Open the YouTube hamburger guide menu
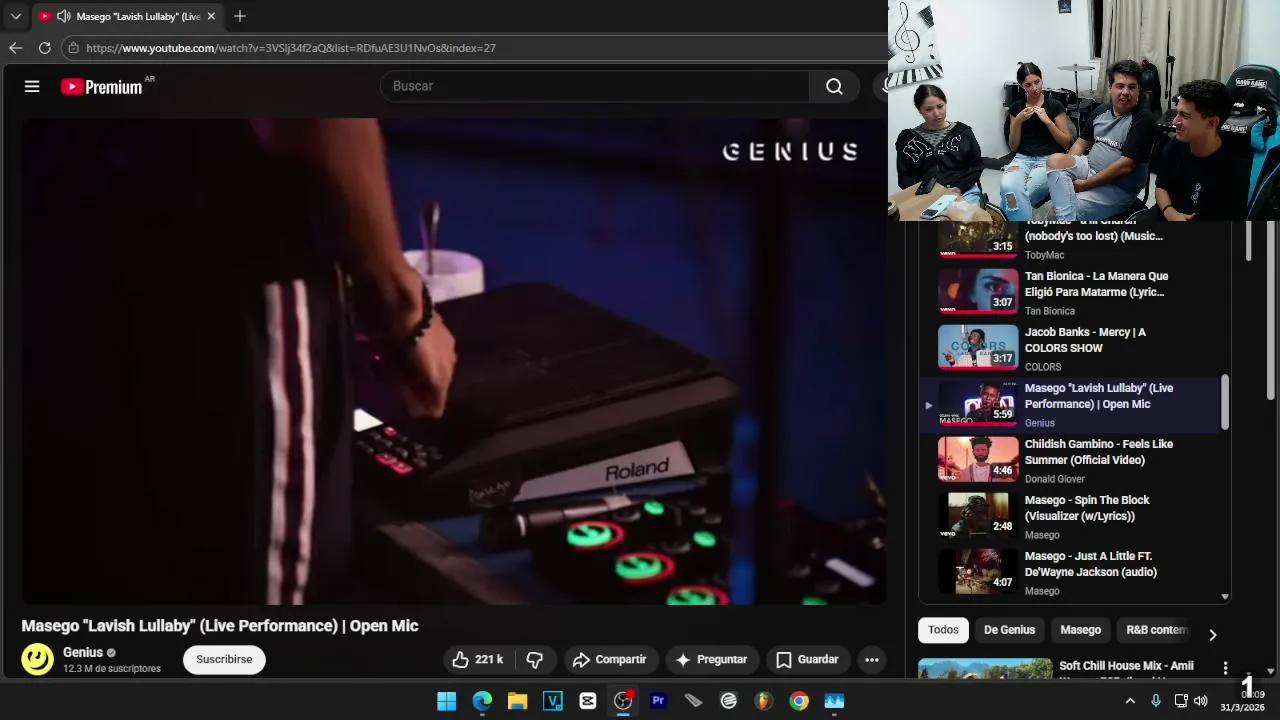The width and height of the screenshot is (1280, 720). click(32, 86)
